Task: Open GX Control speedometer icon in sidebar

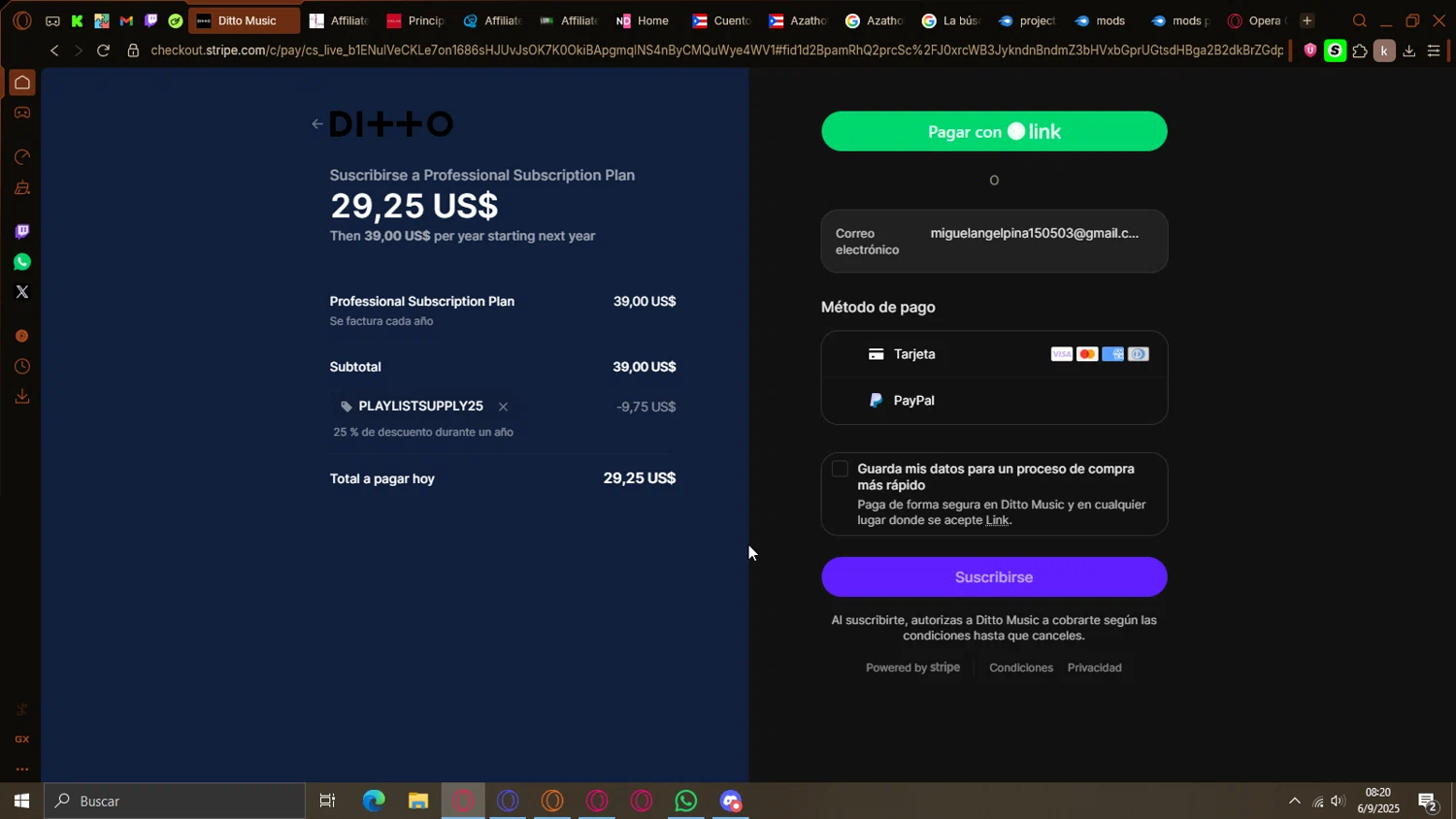Action: point(21,156)
